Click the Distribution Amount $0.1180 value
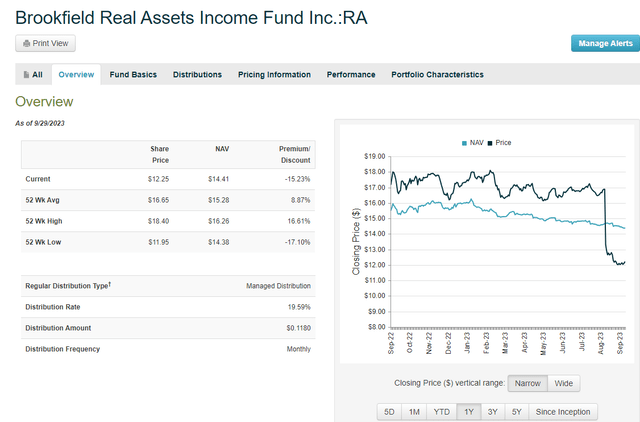This screenshot has width=640, height=422. click(298, 328)
